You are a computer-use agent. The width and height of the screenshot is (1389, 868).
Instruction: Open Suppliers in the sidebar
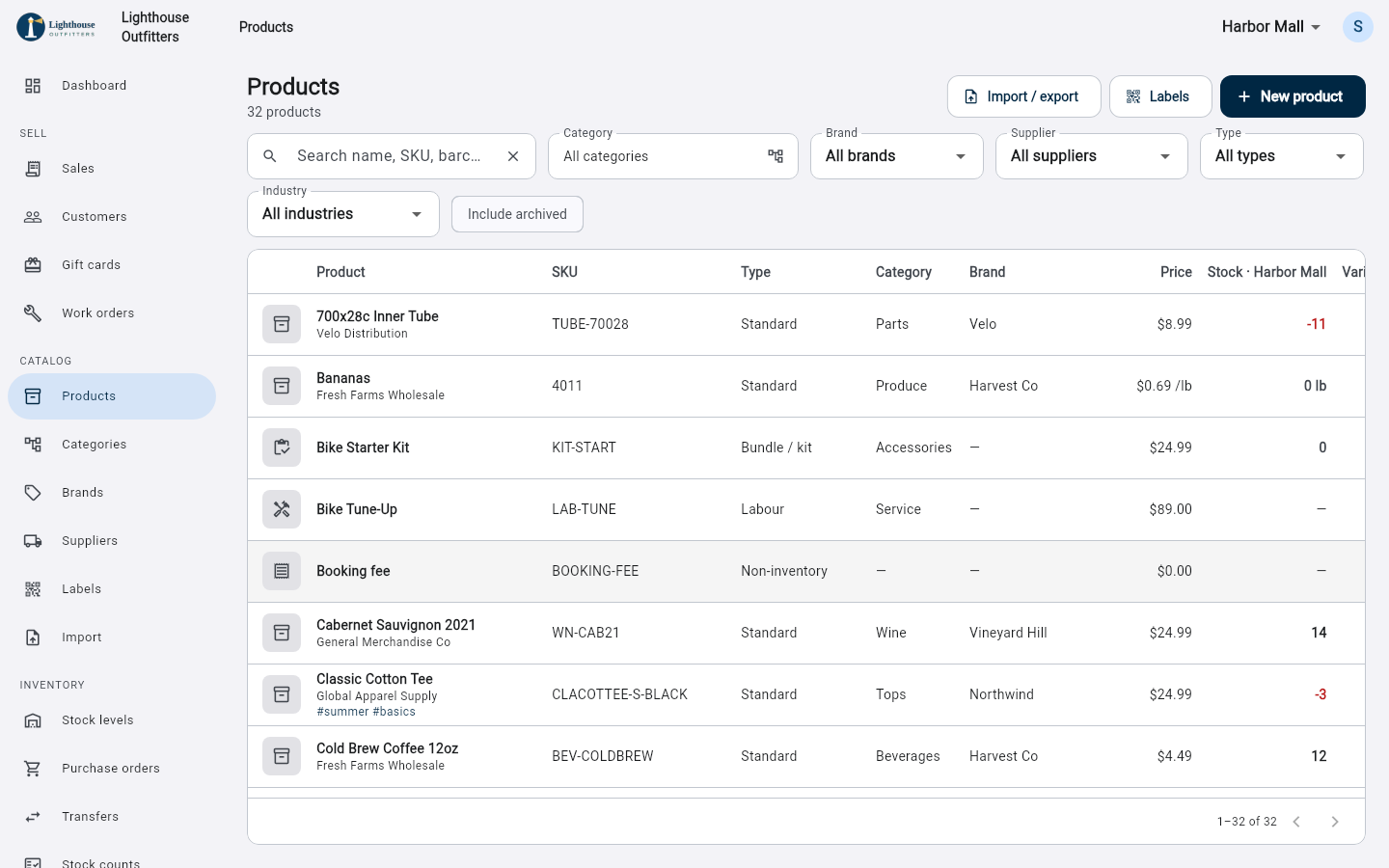point(112,541)
